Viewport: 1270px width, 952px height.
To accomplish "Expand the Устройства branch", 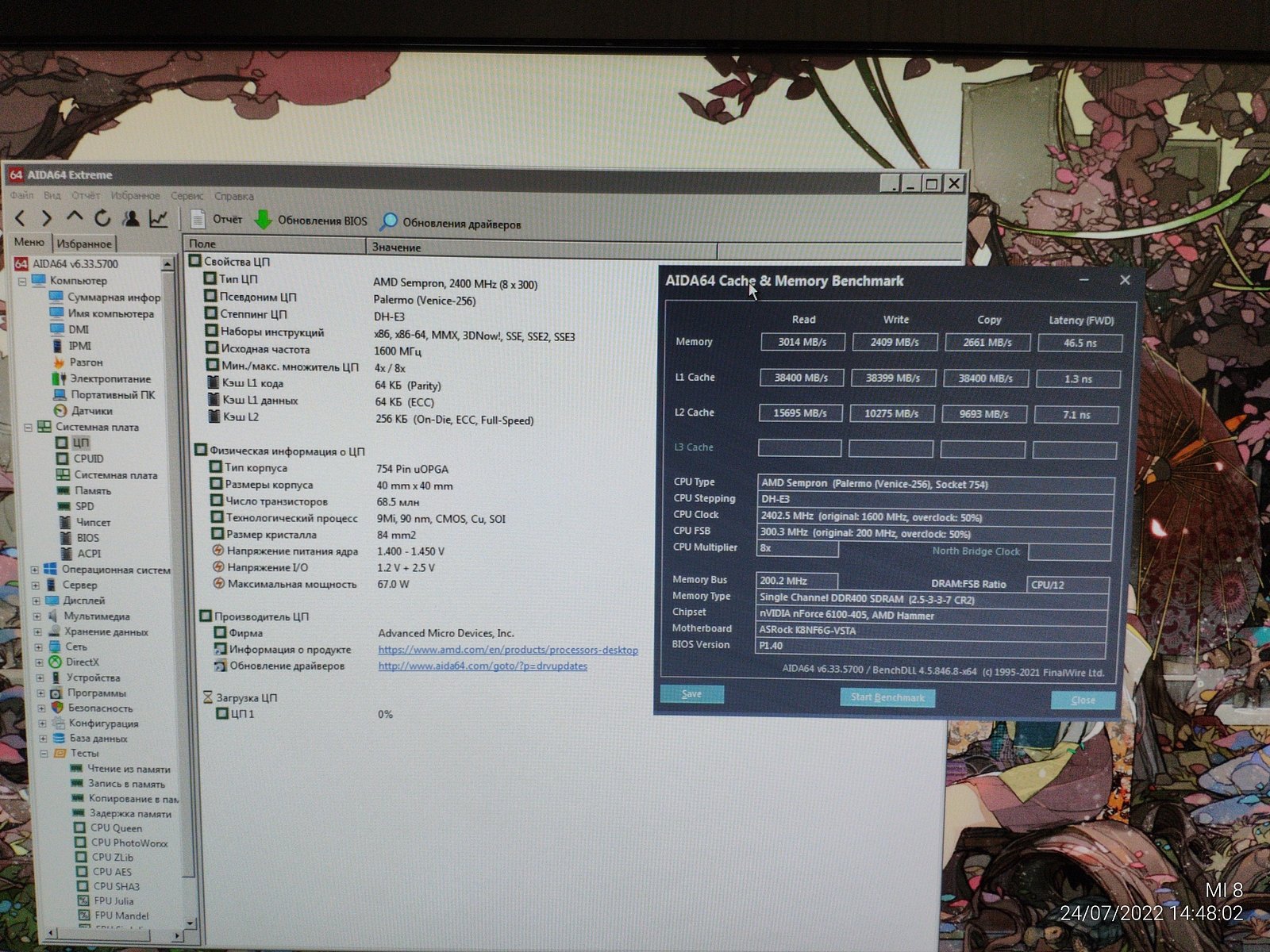I will pos(40,678).
